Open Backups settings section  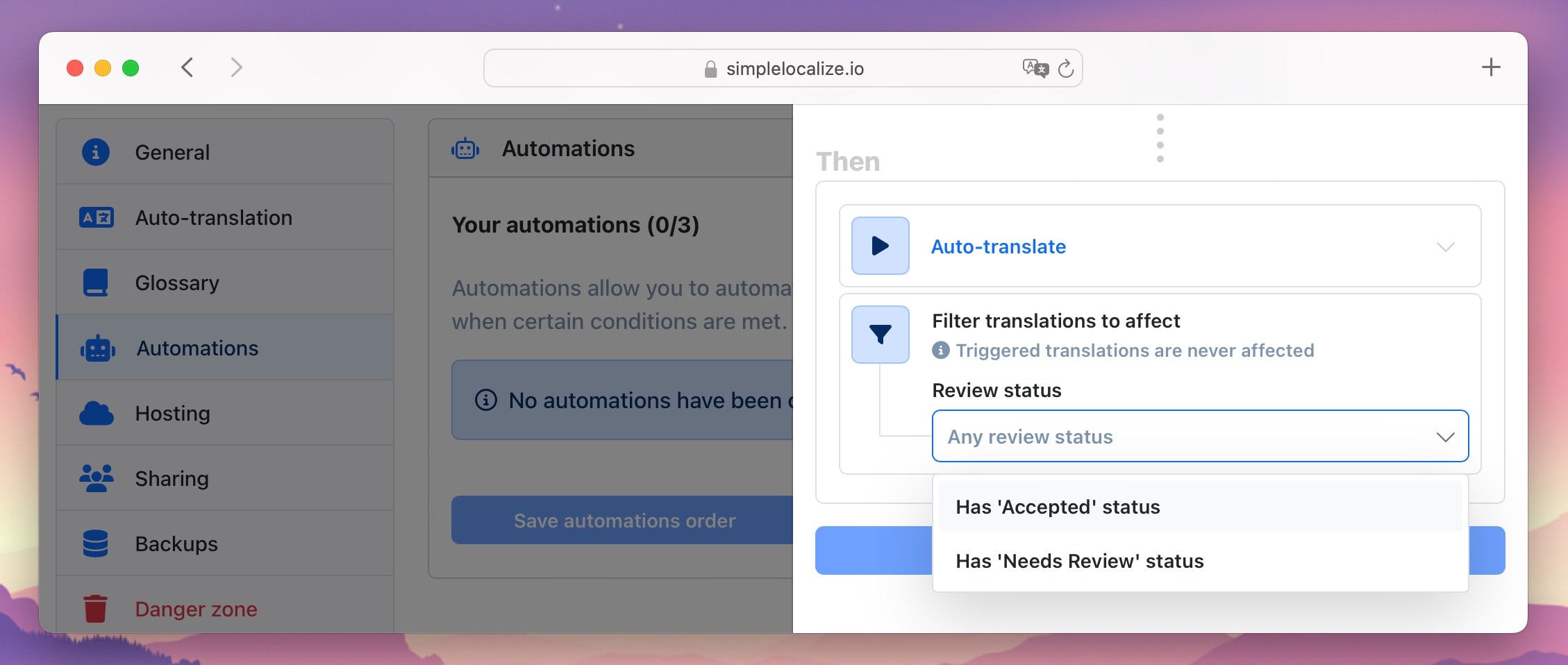(225, 544)
